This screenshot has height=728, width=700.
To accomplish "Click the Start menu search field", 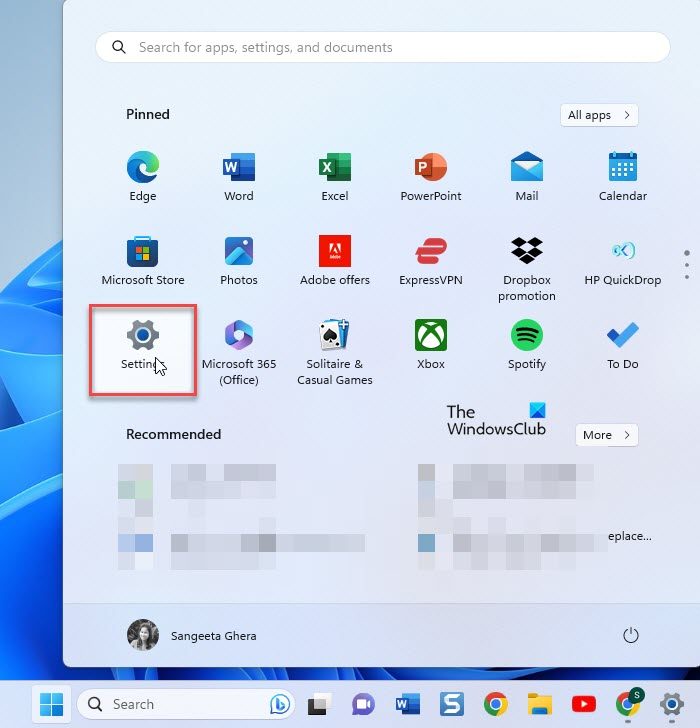I will (383, 47).
